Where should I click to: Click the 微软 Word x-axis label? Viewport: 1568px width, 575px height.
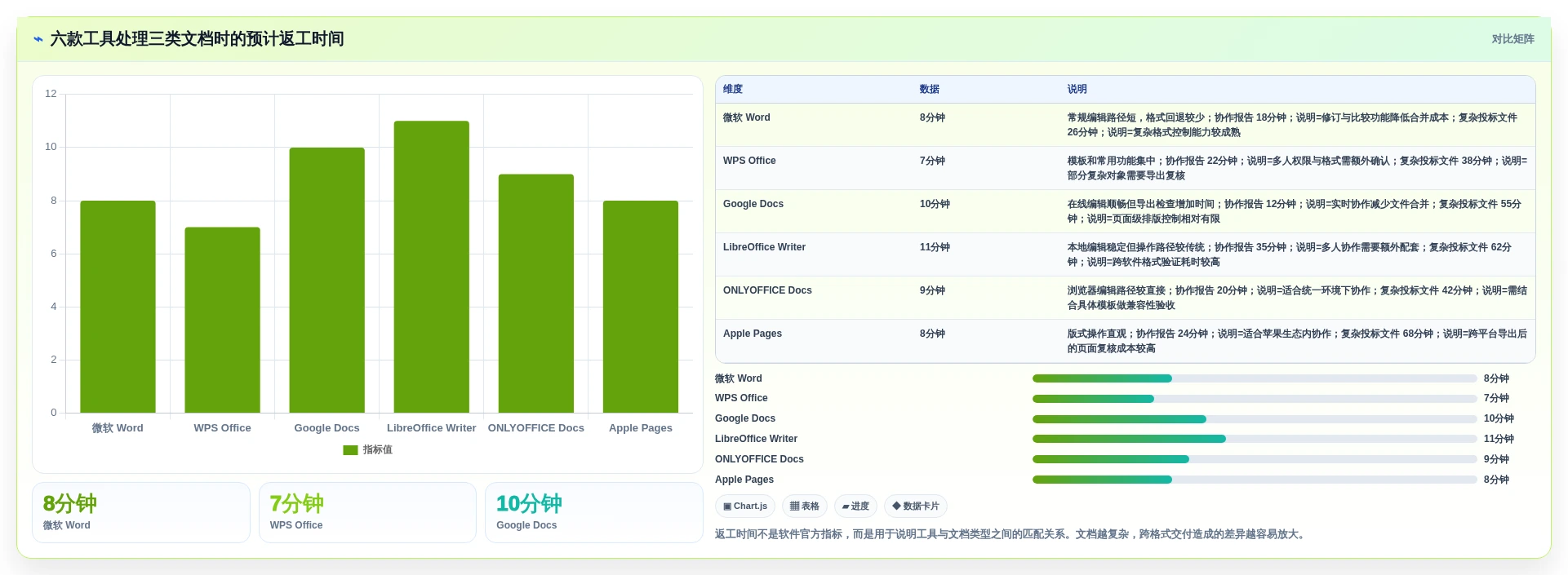118,428
